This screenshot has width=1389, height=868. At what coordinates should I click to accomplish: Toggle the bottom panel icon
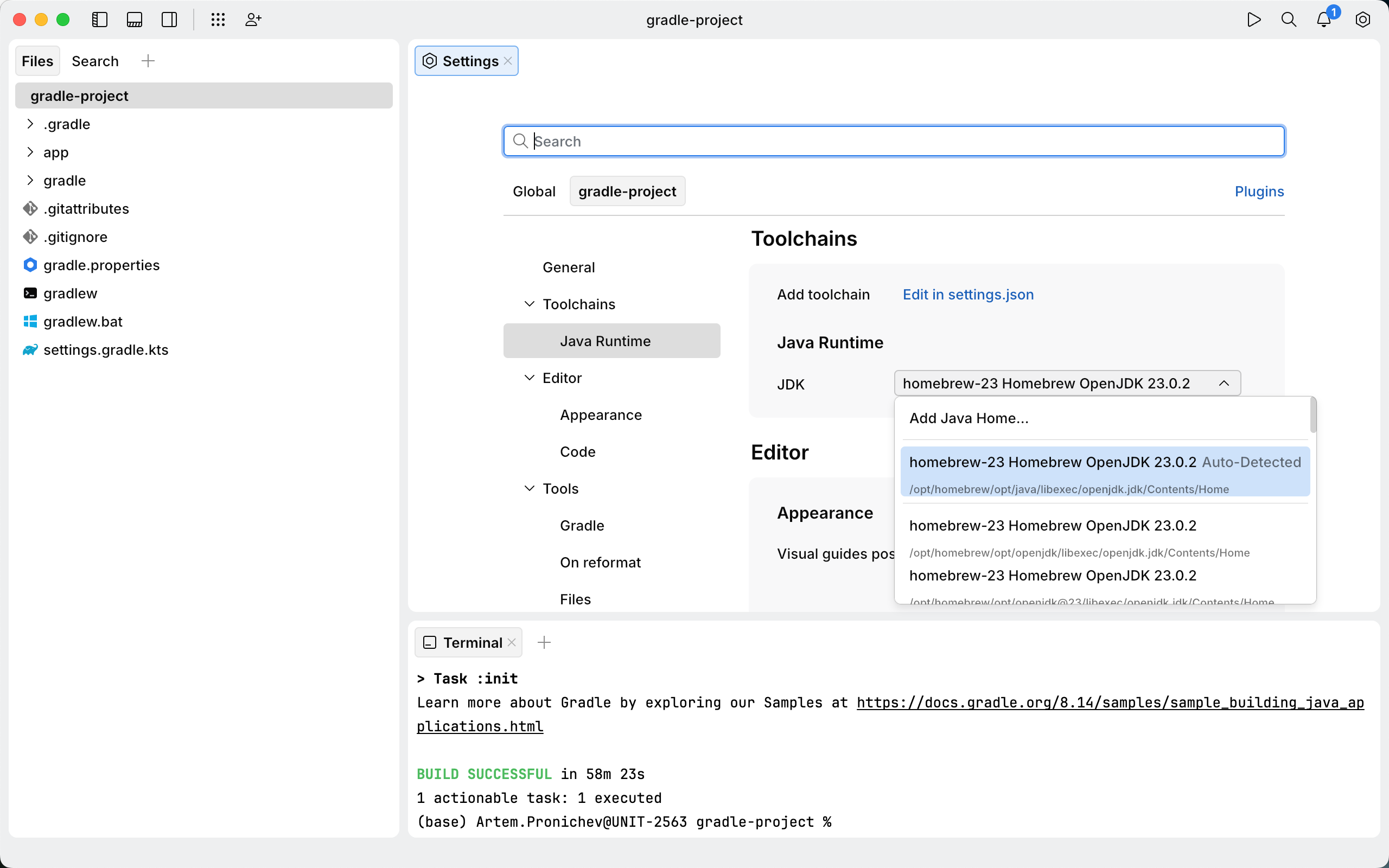[x=135, y=20]
